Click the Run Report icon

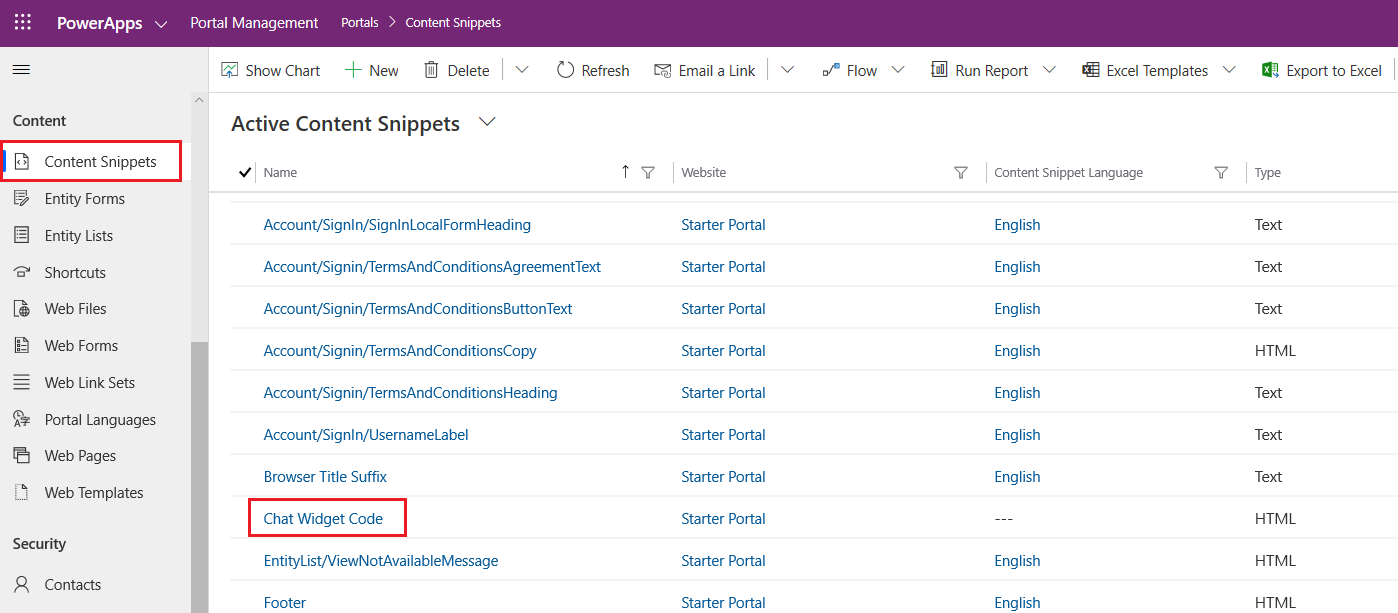point(939,70)
